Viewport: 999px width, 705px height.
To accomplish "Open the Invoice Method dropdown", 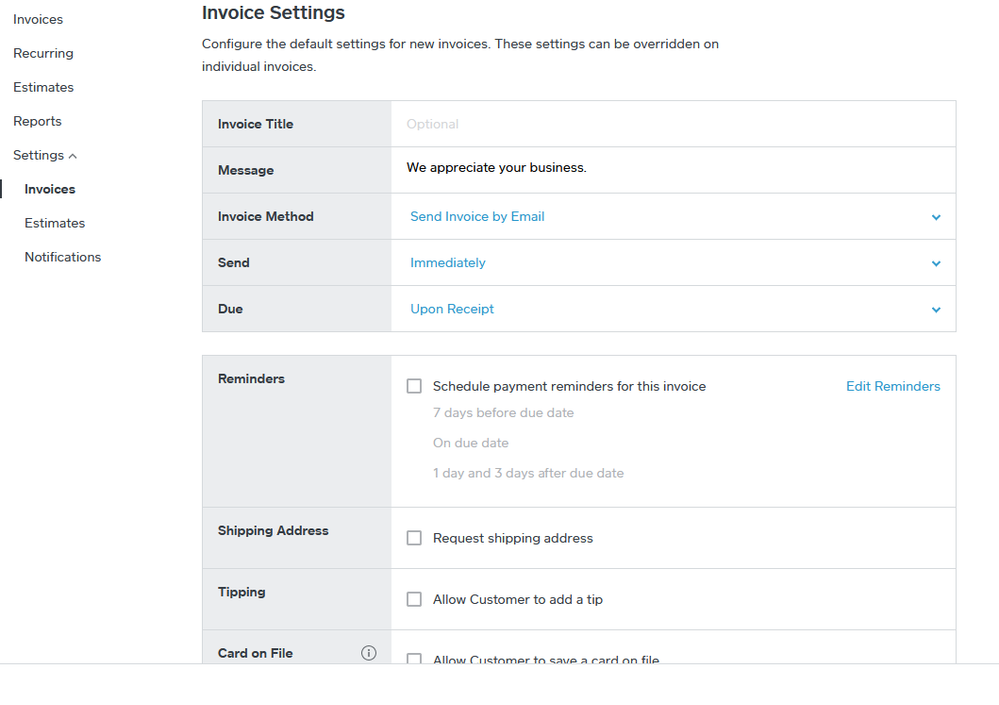I will (x=935, y=217).
